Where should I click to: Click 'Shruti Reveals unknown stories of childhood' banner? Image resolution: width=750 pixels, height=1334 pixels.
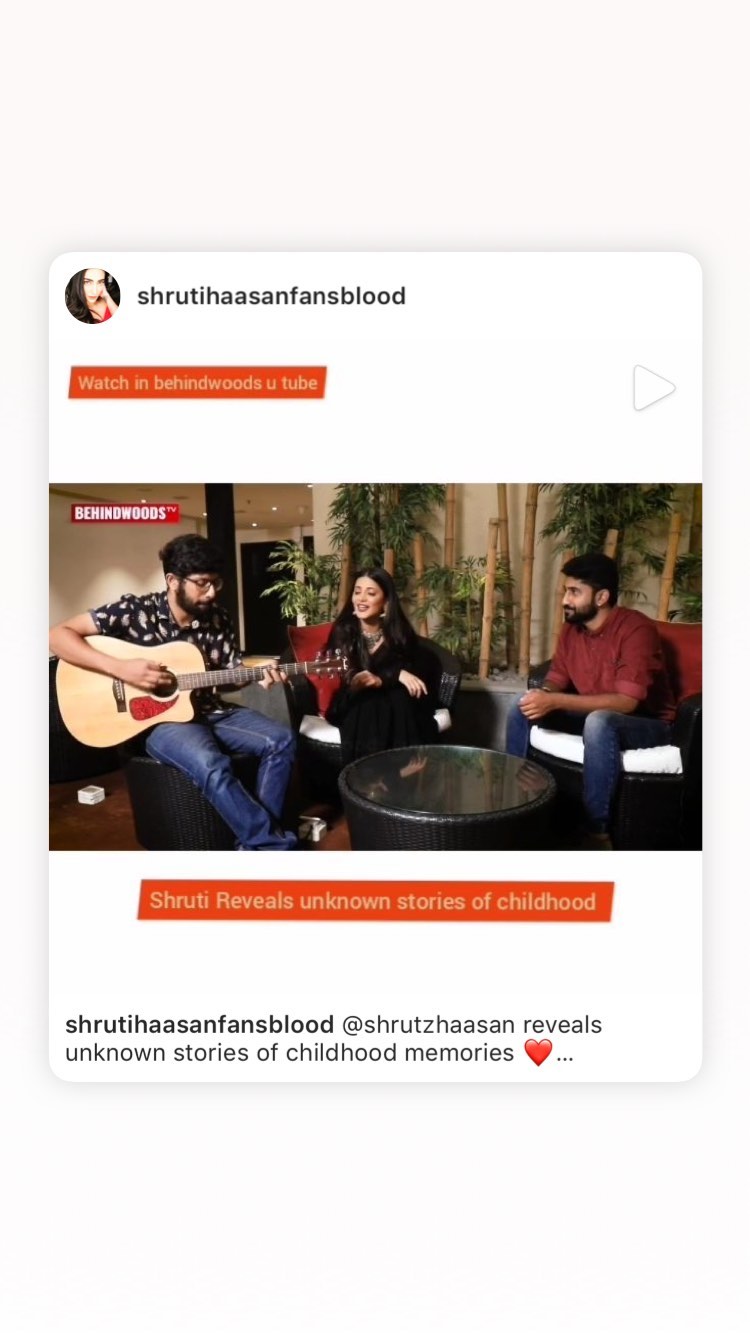coord(374,901)
